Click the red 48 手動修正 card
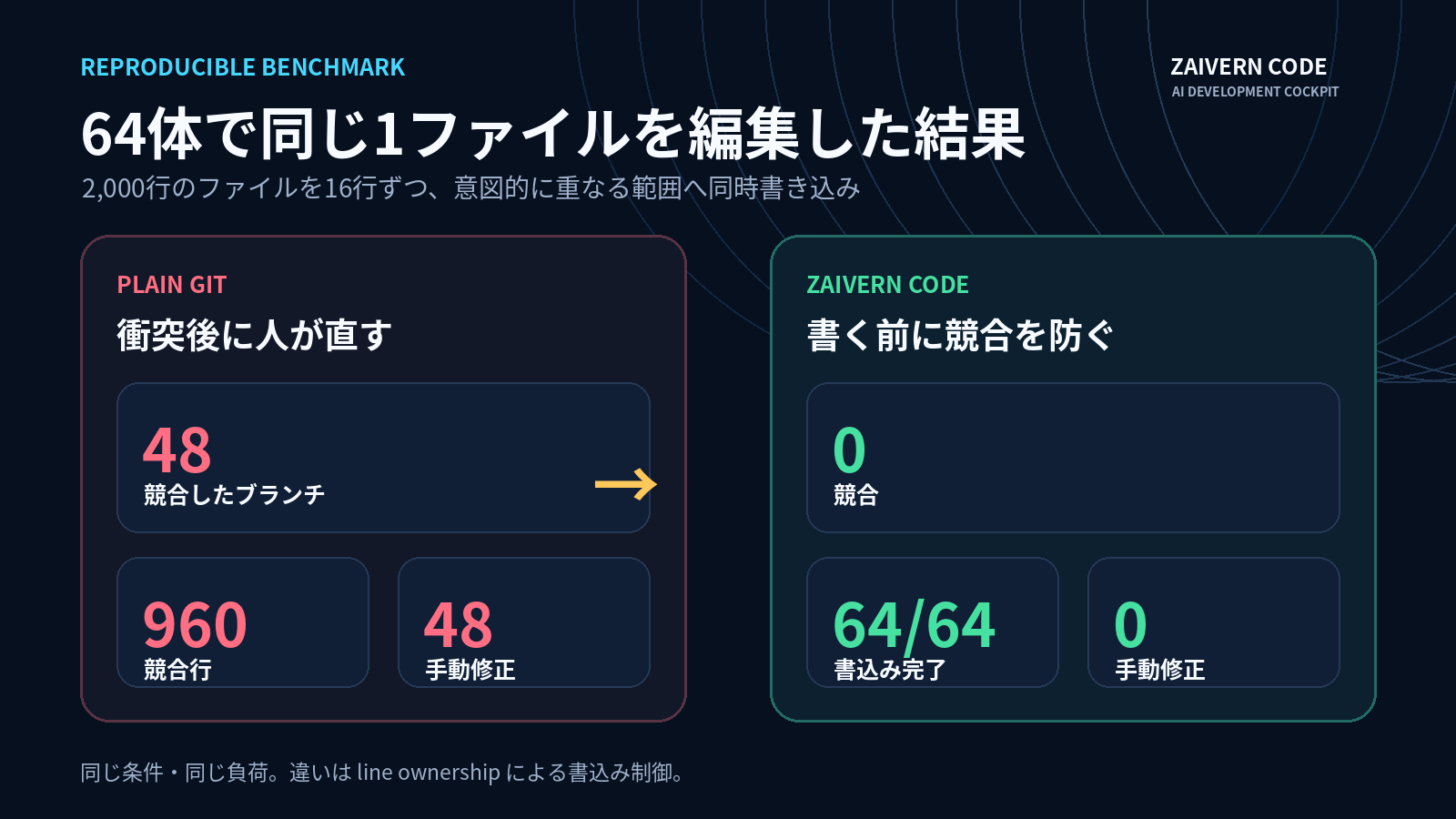 coord(524,622)
